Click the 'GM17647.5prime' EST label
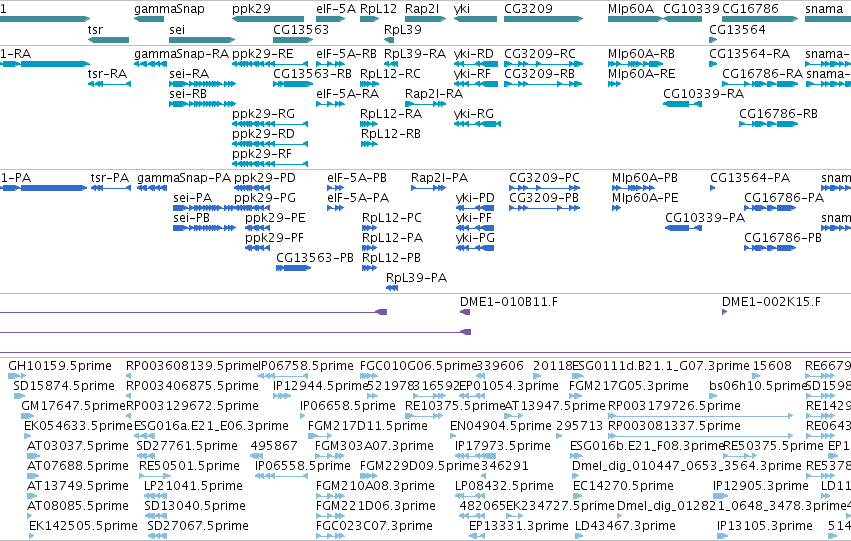 pyautogui.click(x=73, y=406)
